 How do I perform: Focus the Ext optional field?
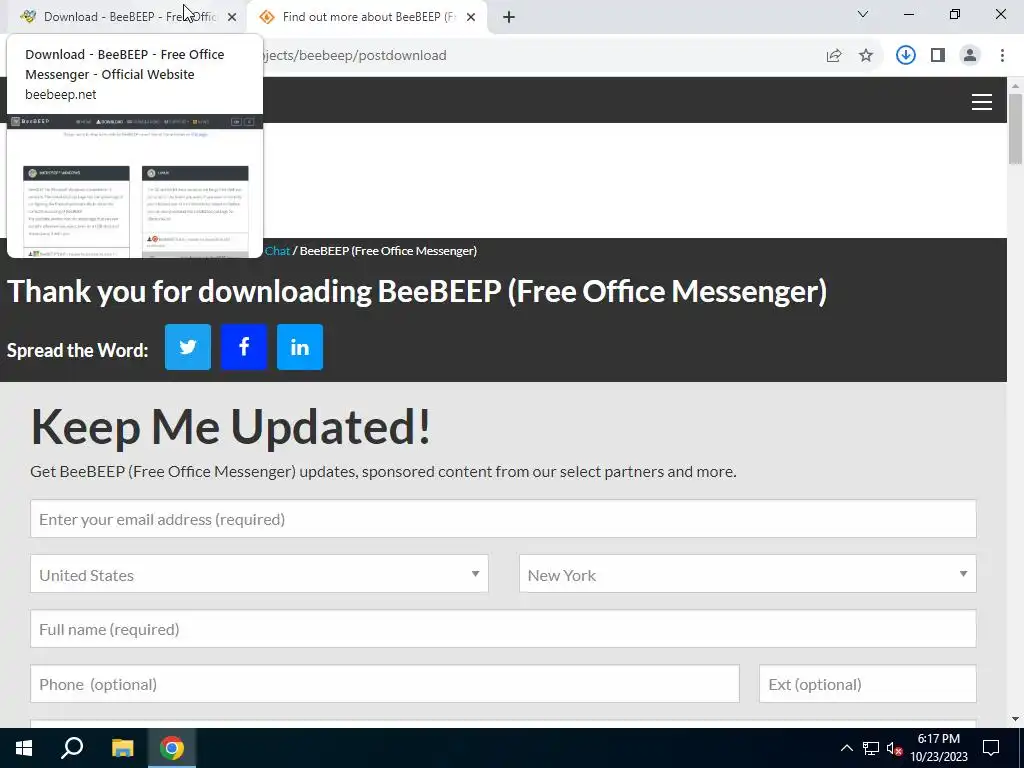point(867,684)
